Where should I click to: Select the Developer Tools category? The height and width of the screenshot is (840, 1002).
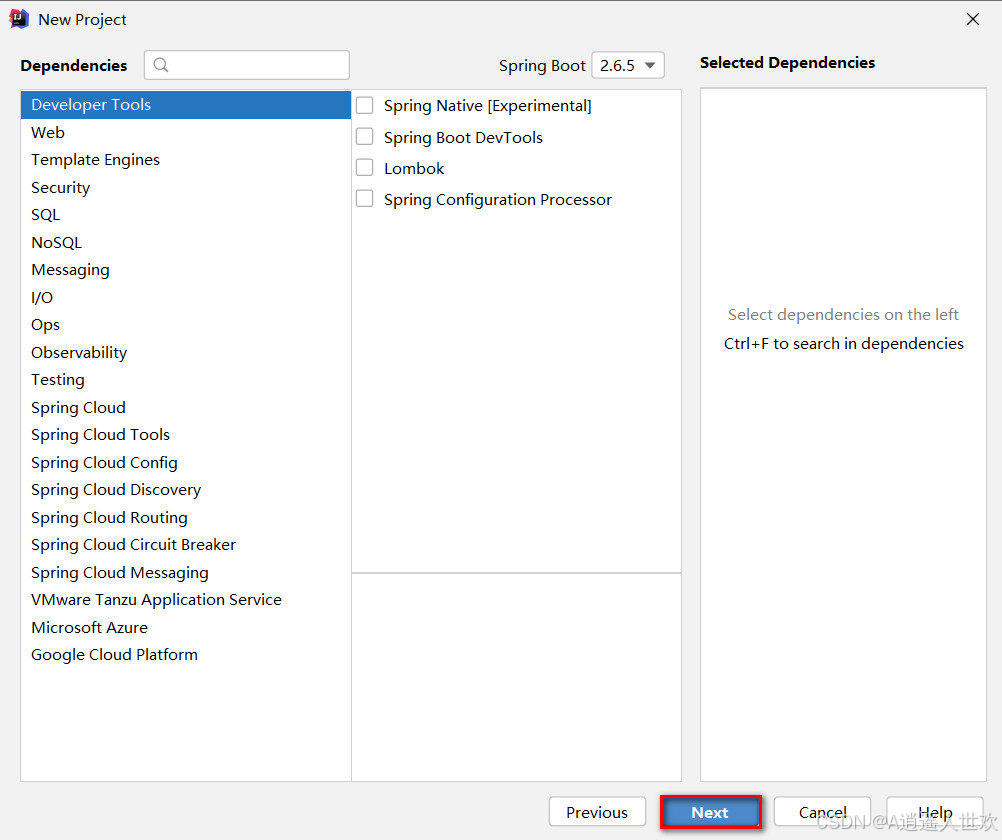pos(186,105)
